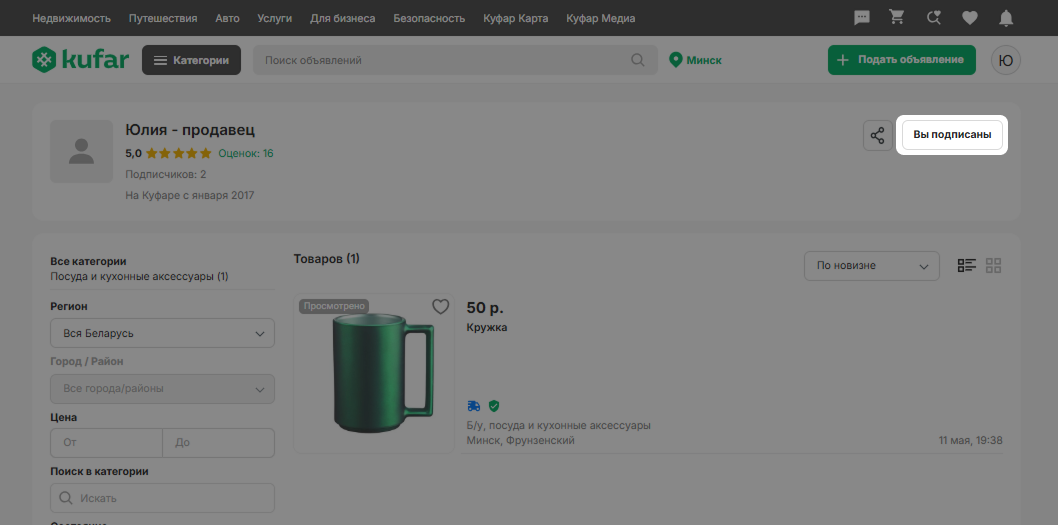Open favorites heart icon in top bar
Image resolution: width=1058 pixels, height=525 pixels.
coord(970,18)
